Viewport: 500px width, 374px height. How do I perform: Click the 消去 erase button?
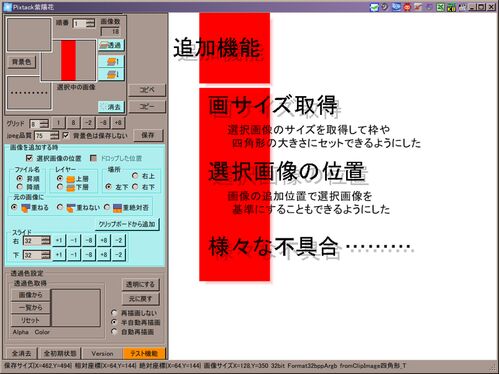coord(111,107)
